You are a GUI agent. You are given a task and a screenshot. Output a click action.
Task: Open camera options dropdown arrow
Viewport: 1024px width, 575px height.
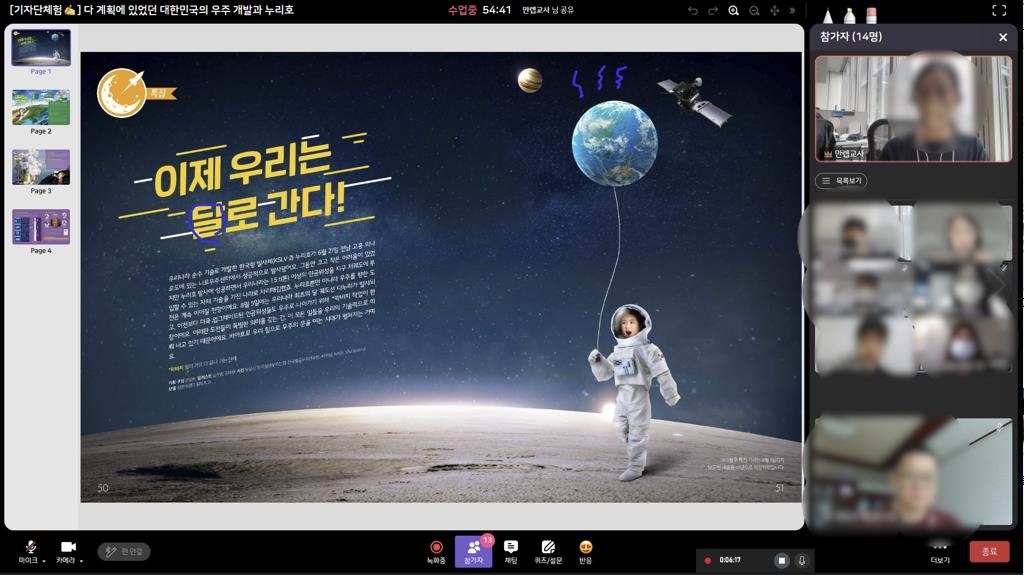click(81, 561)
